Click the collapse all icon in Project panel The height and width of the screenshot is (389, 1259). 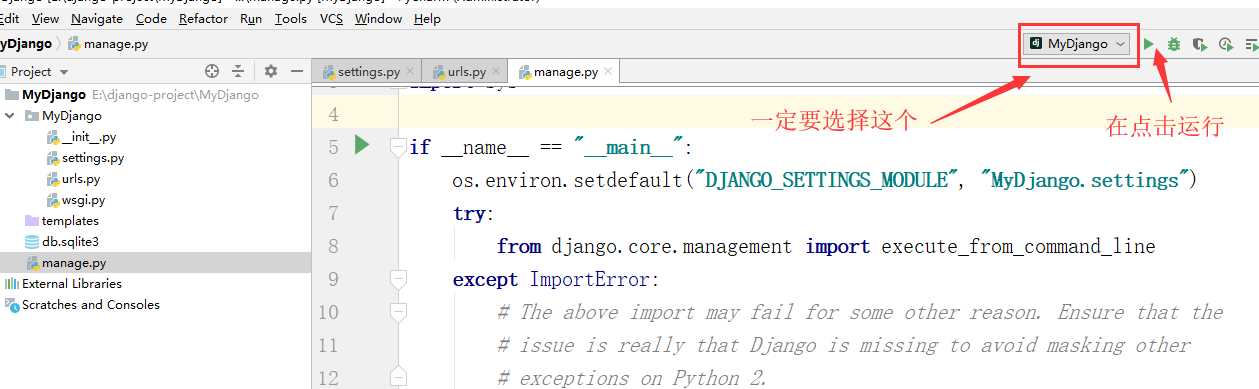click(x=238, y=71)
